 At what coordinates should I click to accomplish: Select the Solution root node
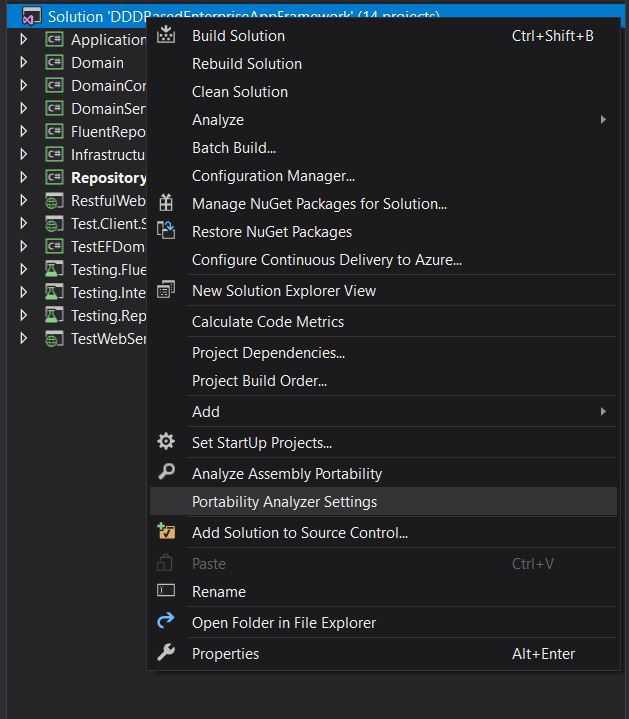click(90, 17)
